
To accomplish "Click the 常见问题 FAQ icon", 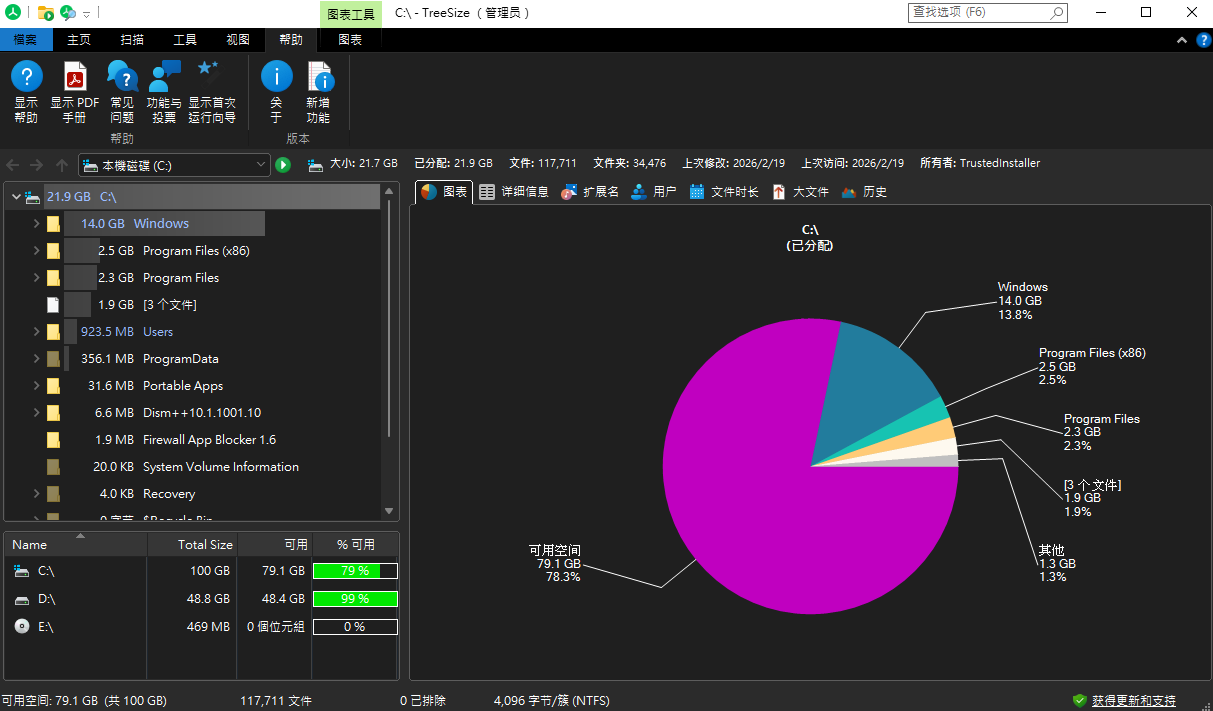I will coord(122,77).
